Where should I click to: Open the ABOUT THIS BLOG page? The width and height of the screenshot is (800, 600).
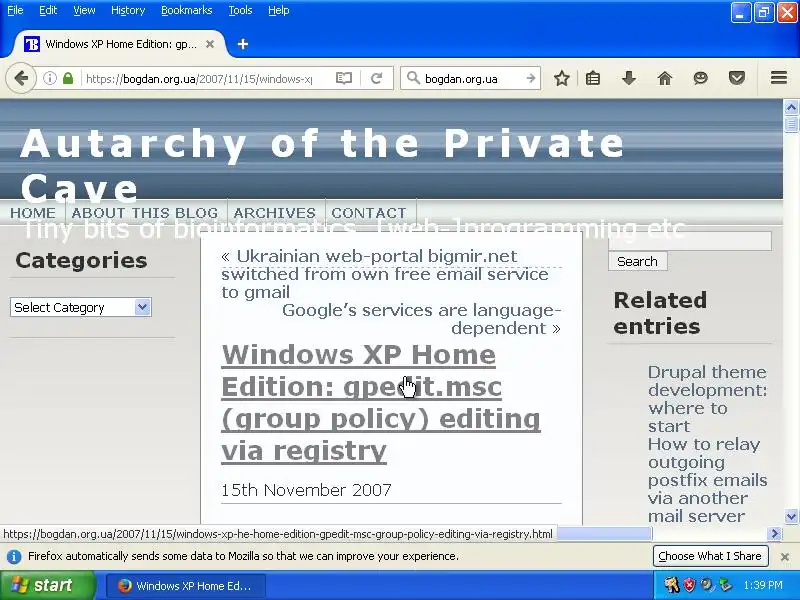(145, 213)
